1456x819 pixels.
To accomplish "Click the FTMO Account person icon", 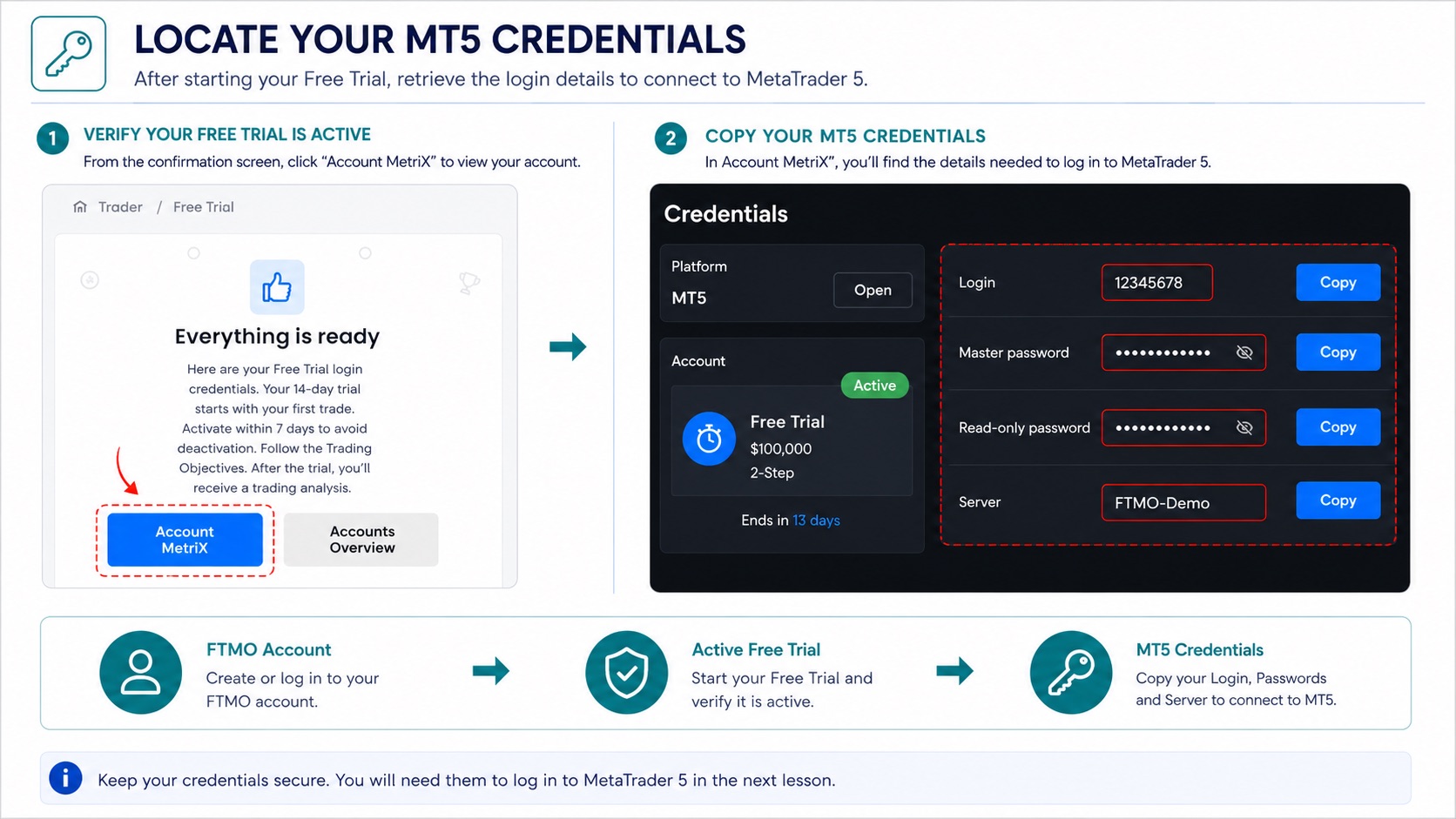I will pos(140,672).
